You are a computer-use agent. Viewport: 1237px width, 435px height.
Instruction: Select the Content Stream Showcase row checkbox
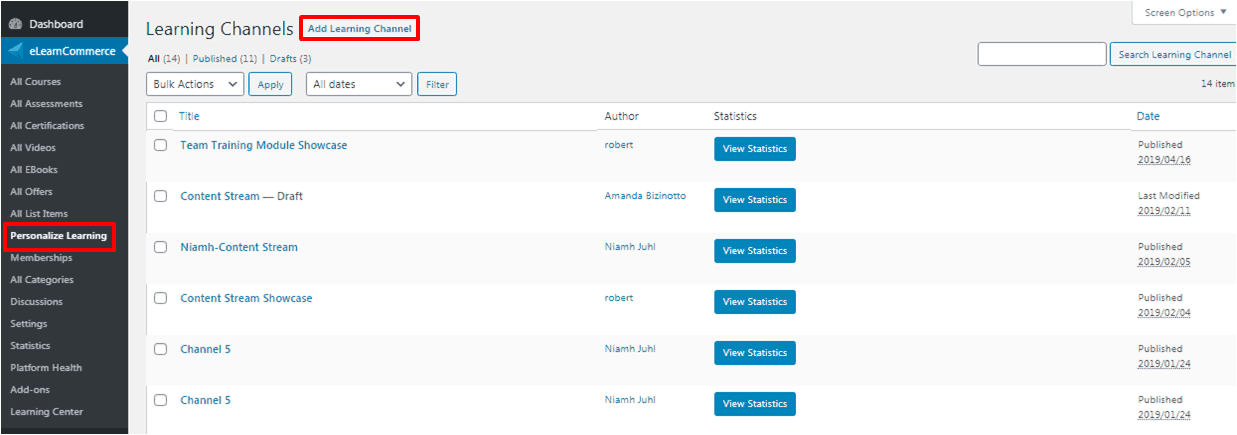tap(160, 298)
